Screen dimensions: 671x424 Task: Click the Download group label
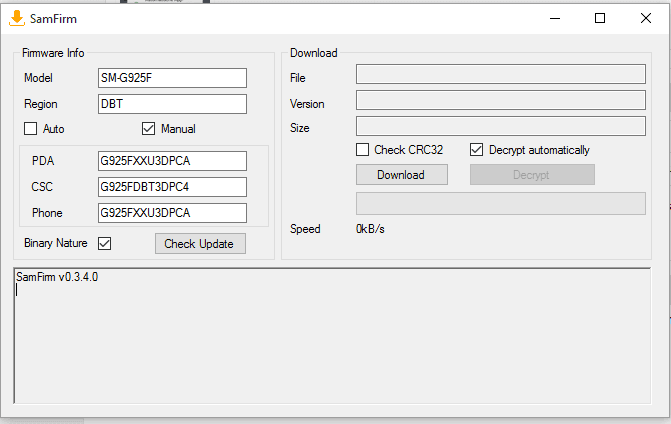[314, 53]
